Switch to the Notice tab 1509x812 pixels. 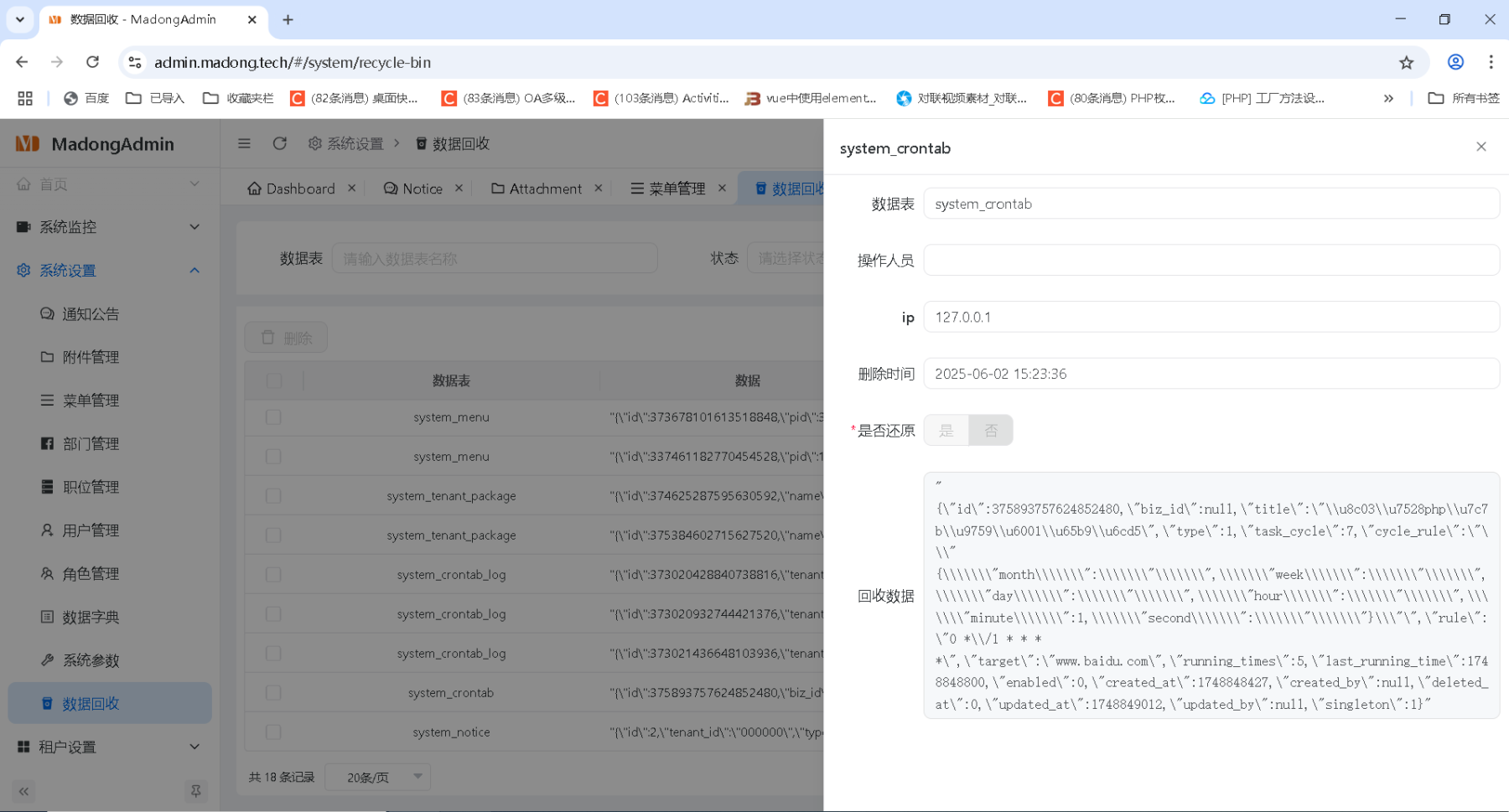point(413,189)
